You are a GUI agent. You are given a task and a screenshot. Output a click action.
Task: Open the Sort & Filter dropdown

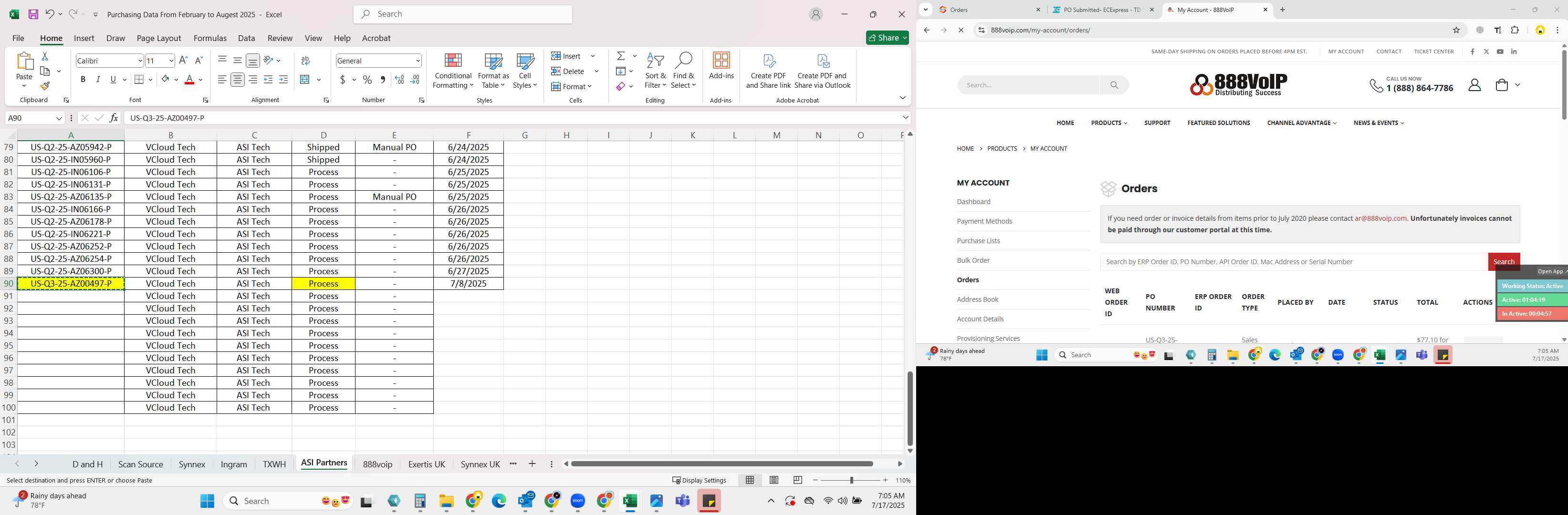656,71
